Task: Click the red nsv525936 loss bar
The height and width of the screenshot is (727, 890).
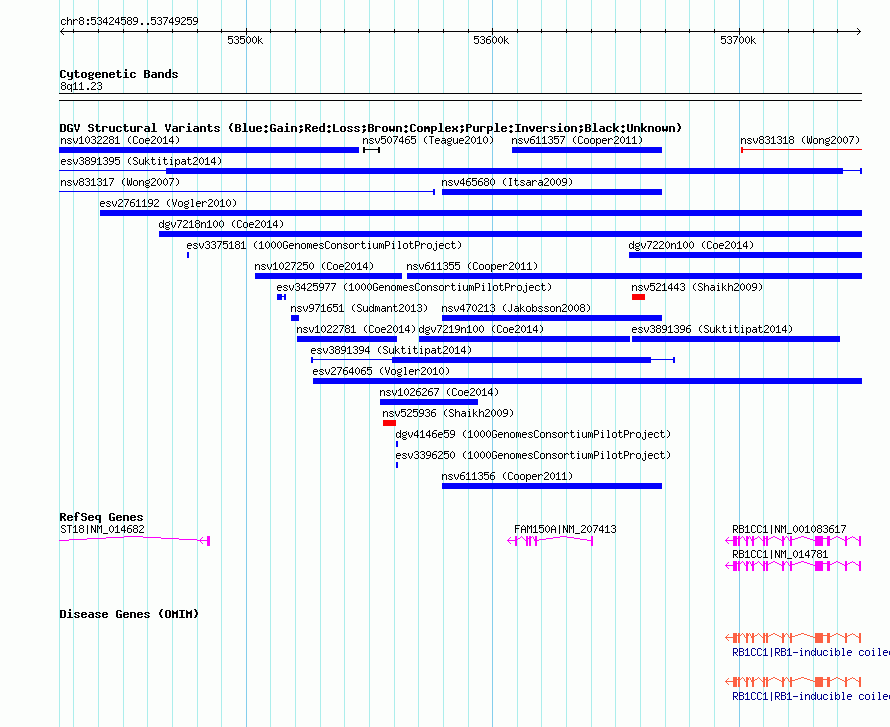Action: (389, 423)
